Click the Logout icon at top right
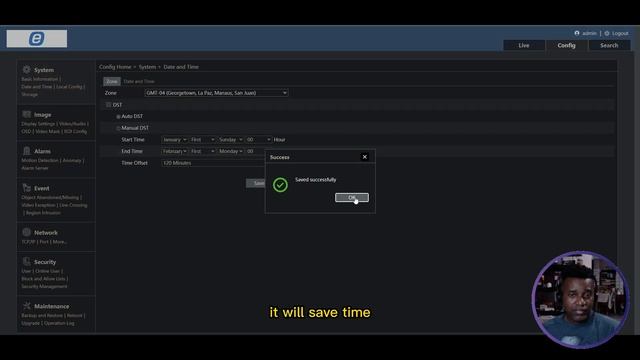The height and width of the screenshot is (360, 640). (x=607, y=33)
